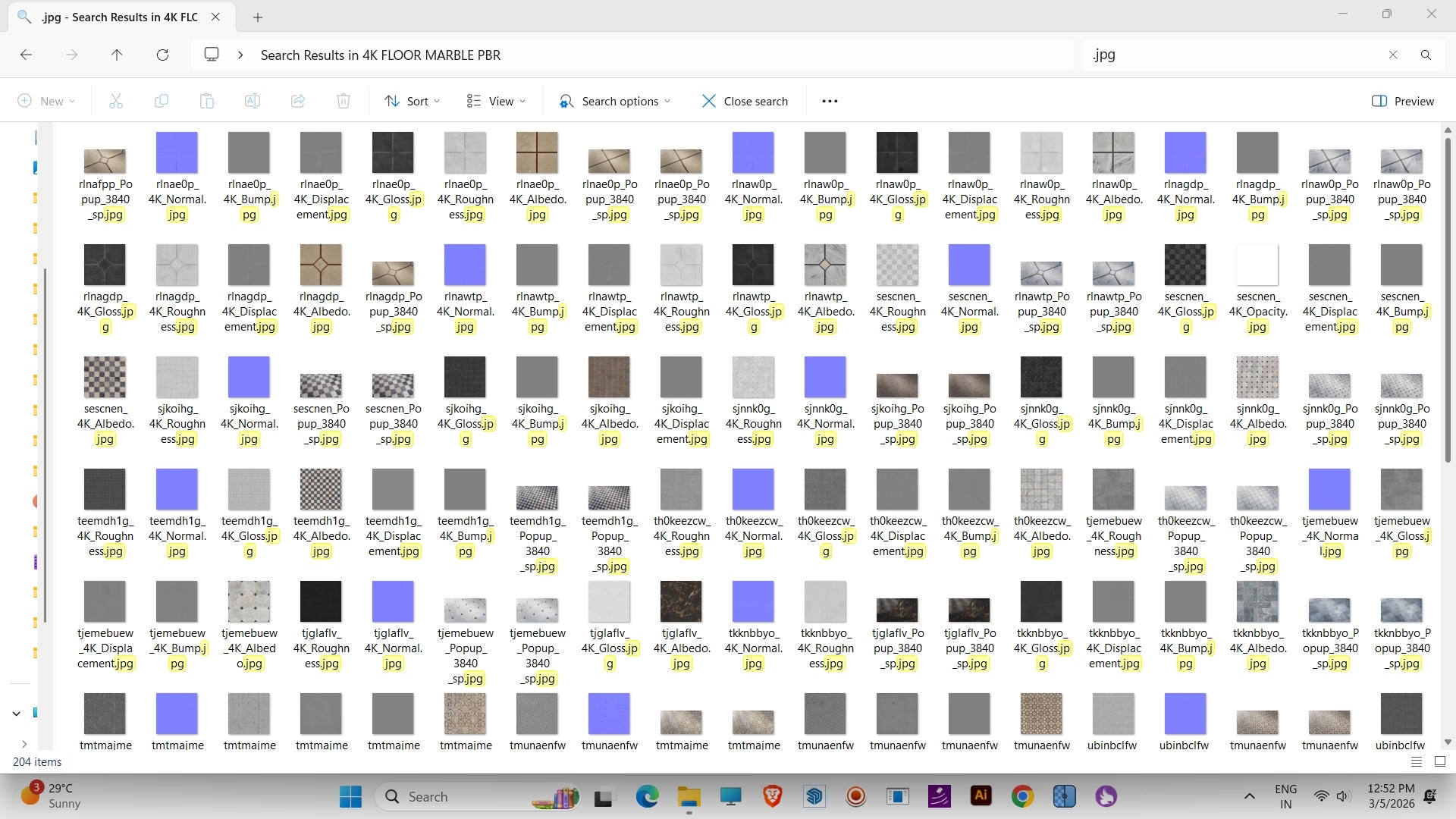This screenshot has width=1456, height=819.
Task: Select the .jpg Search Results tab
Action: point(121,17)
